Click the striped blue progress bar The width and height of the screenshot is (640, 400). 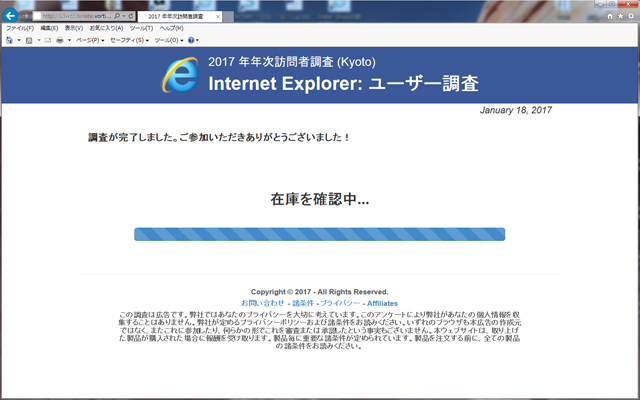[x=320, y=234]
